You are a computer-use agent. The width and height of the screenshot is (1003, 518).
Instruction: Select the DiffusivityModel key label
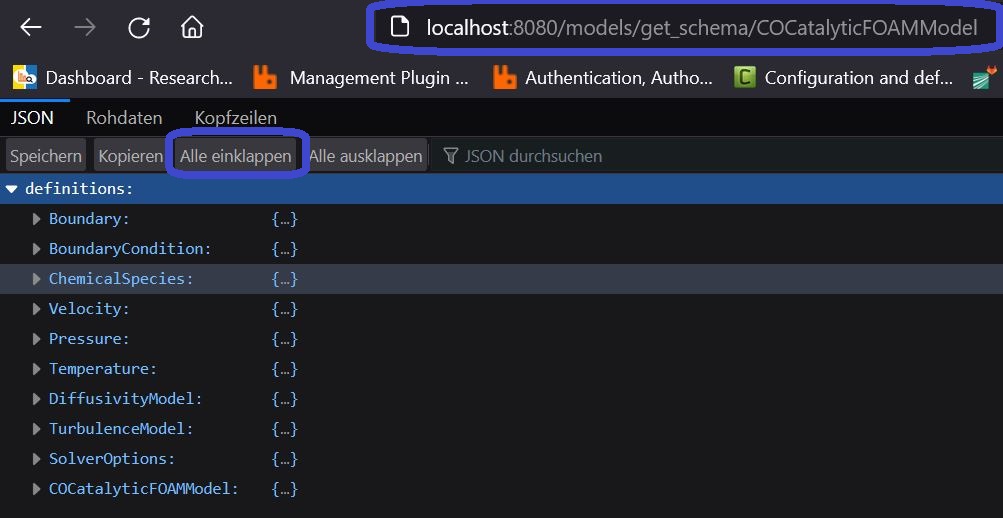[x=125, y=399]
